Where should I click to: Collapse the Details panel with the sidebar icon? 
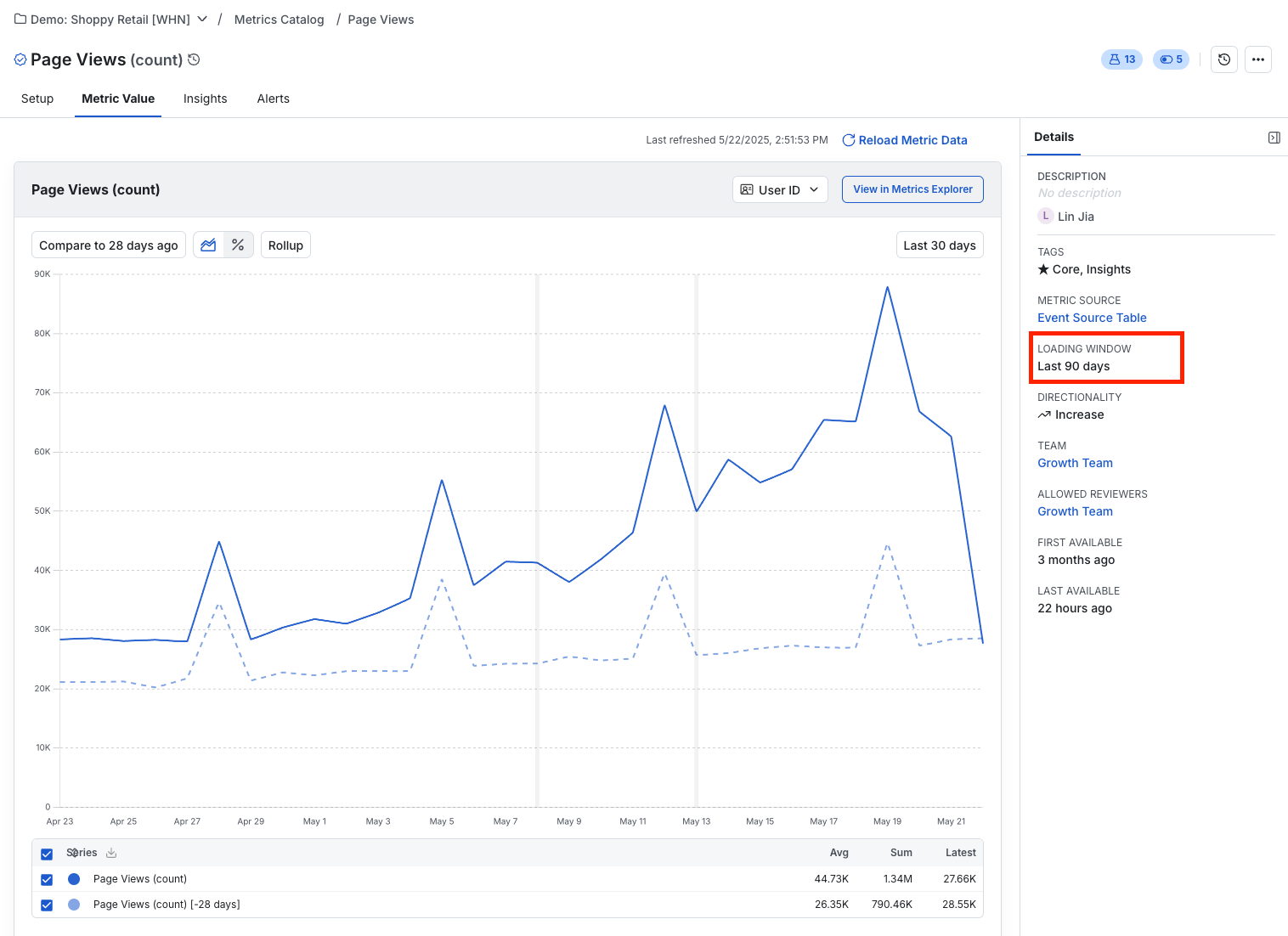point(1274,137)
